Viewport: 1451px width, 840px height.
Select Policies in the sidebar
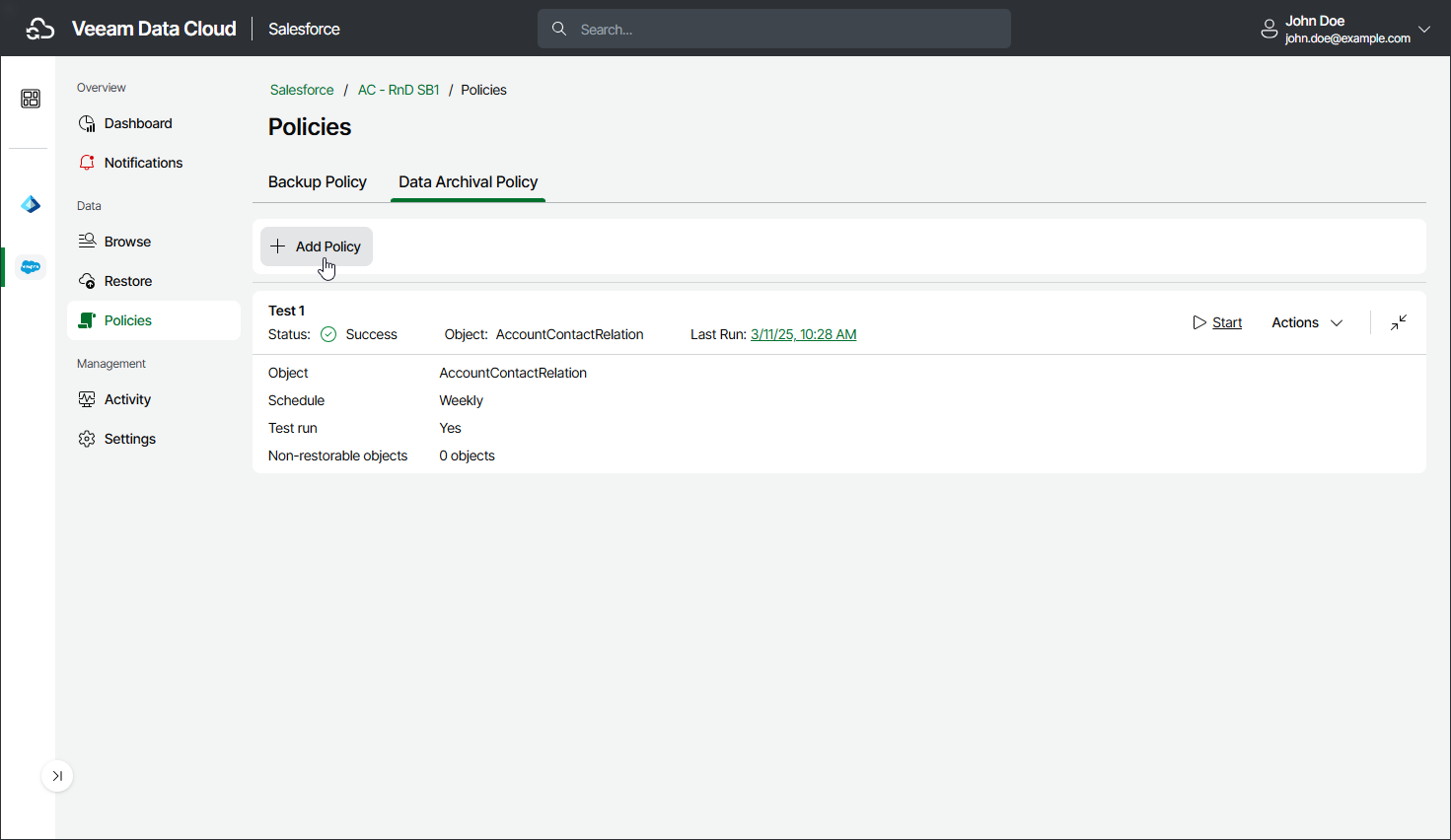(x=154, y=320)
